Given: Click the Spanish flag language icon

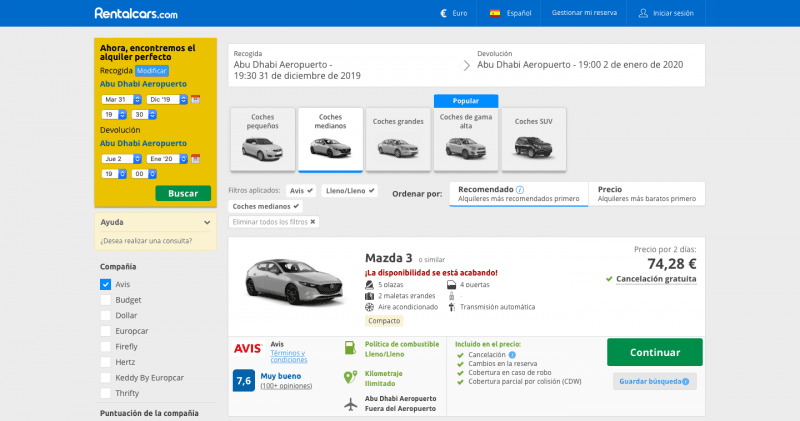Looking at the screenshot, I should [494, 13].
